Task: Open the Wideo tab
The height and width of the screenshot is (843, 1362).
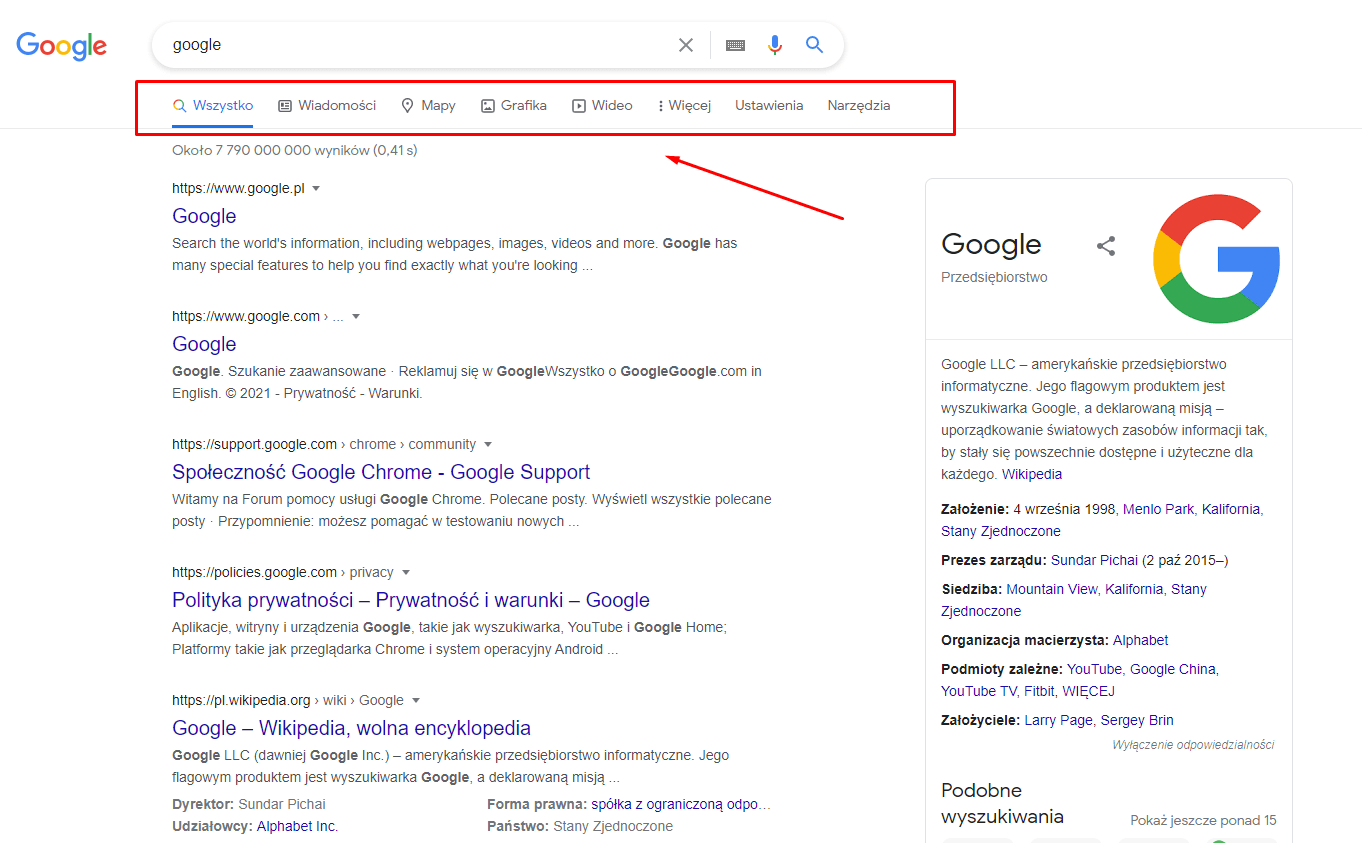Action: (x=602, y=105)
